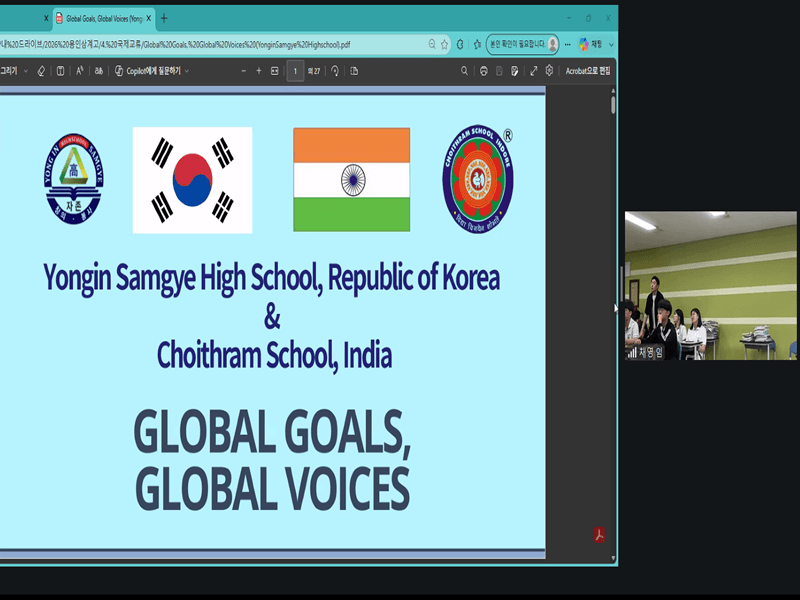Click the identity verification profile button
The image size is (800, 600).
(x=522, y=44)
